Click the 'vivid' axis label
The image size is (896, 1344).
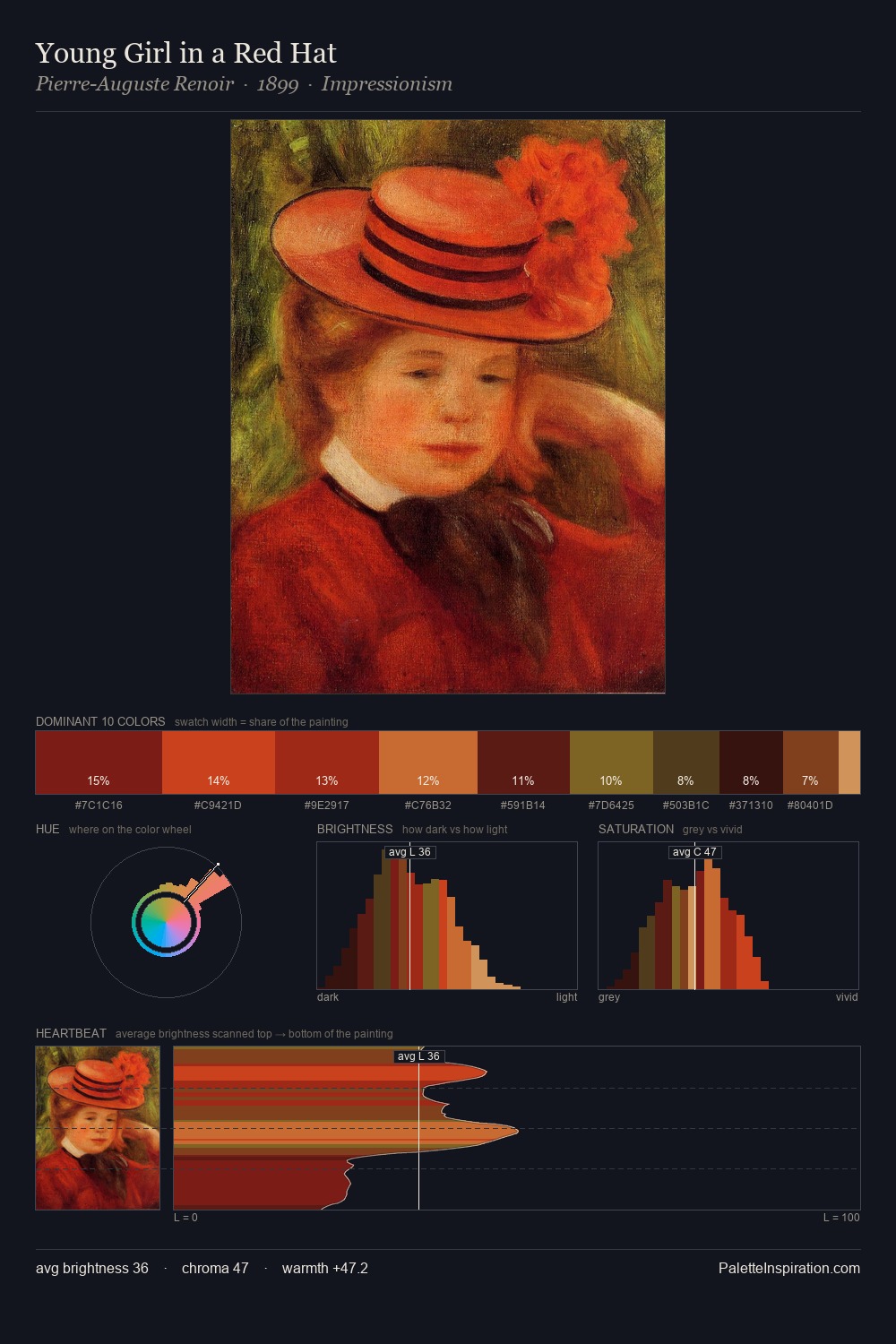847,997
